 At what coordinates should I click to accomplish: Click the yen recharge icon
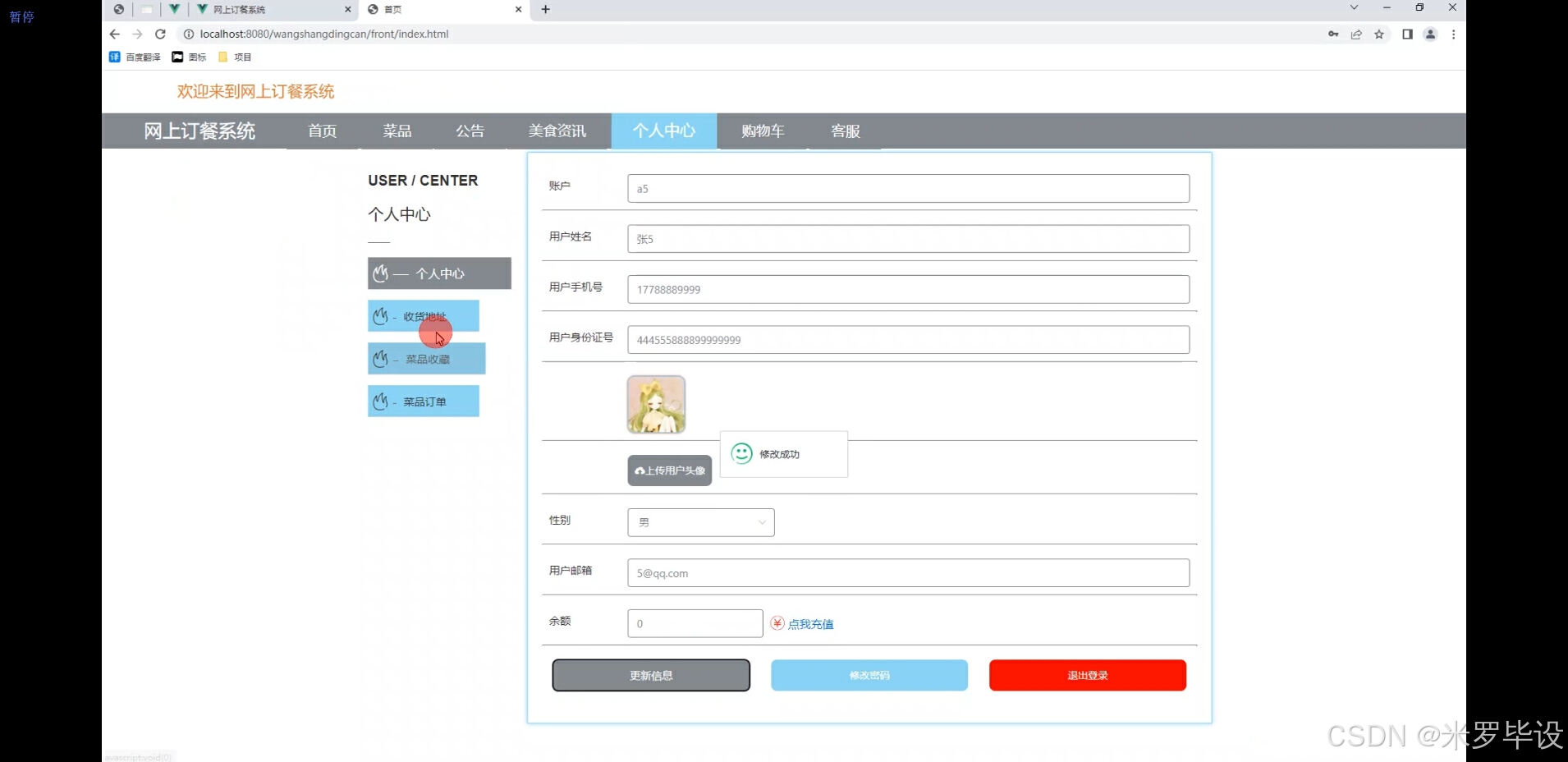[777, 623]
